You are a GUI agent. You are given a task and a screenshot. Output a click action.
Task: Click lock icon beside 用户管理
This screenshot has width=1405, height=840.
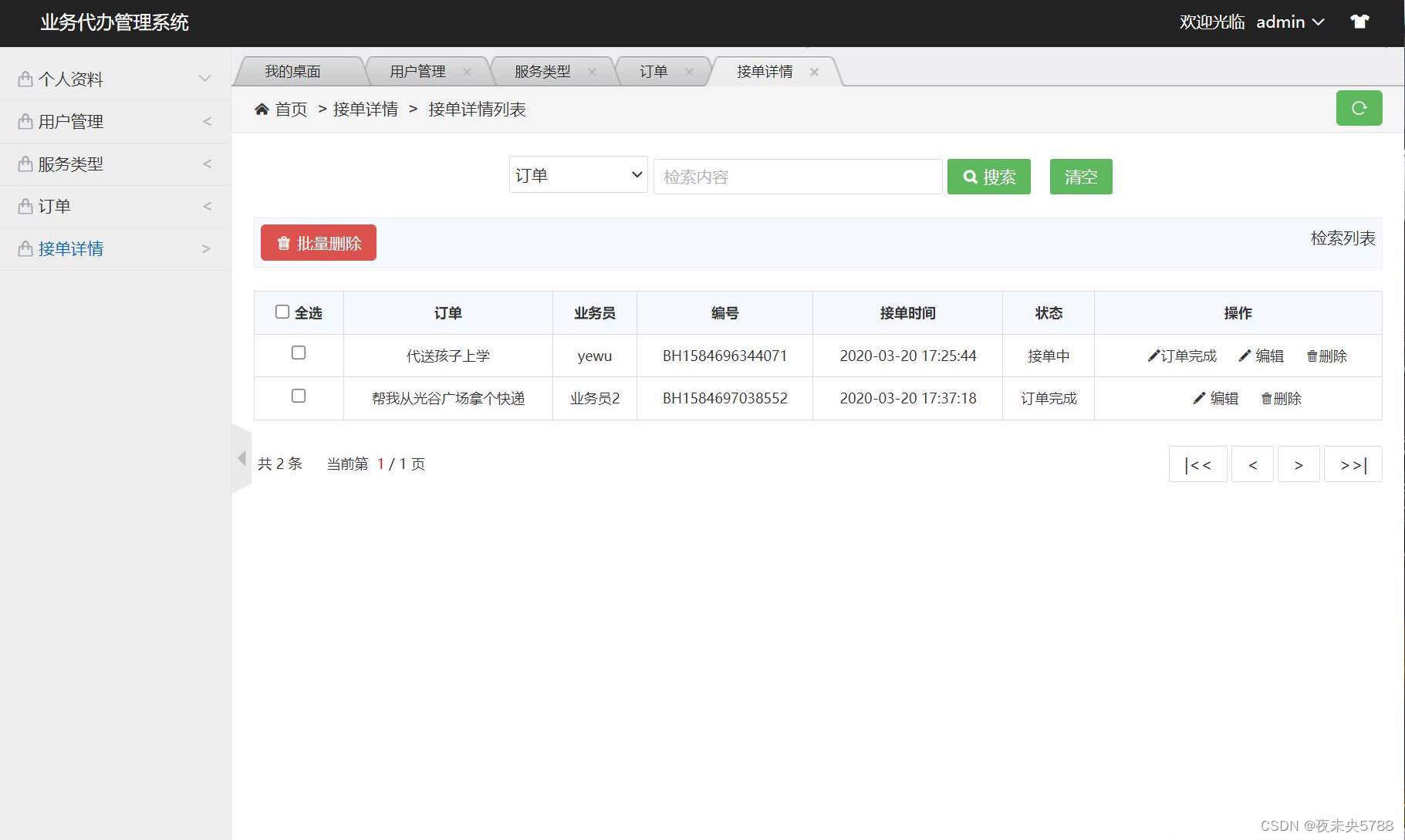[25, 121]
